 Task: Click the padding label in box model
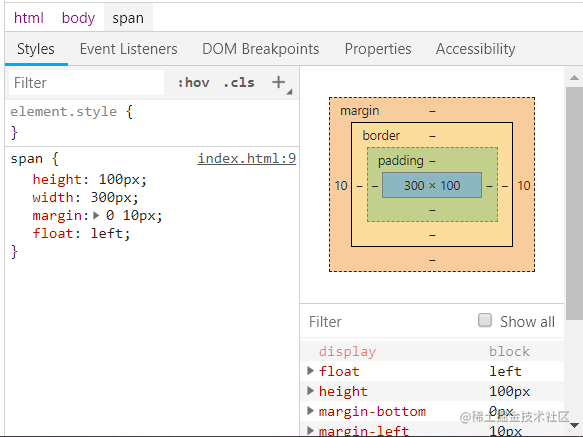click(400, 161)
